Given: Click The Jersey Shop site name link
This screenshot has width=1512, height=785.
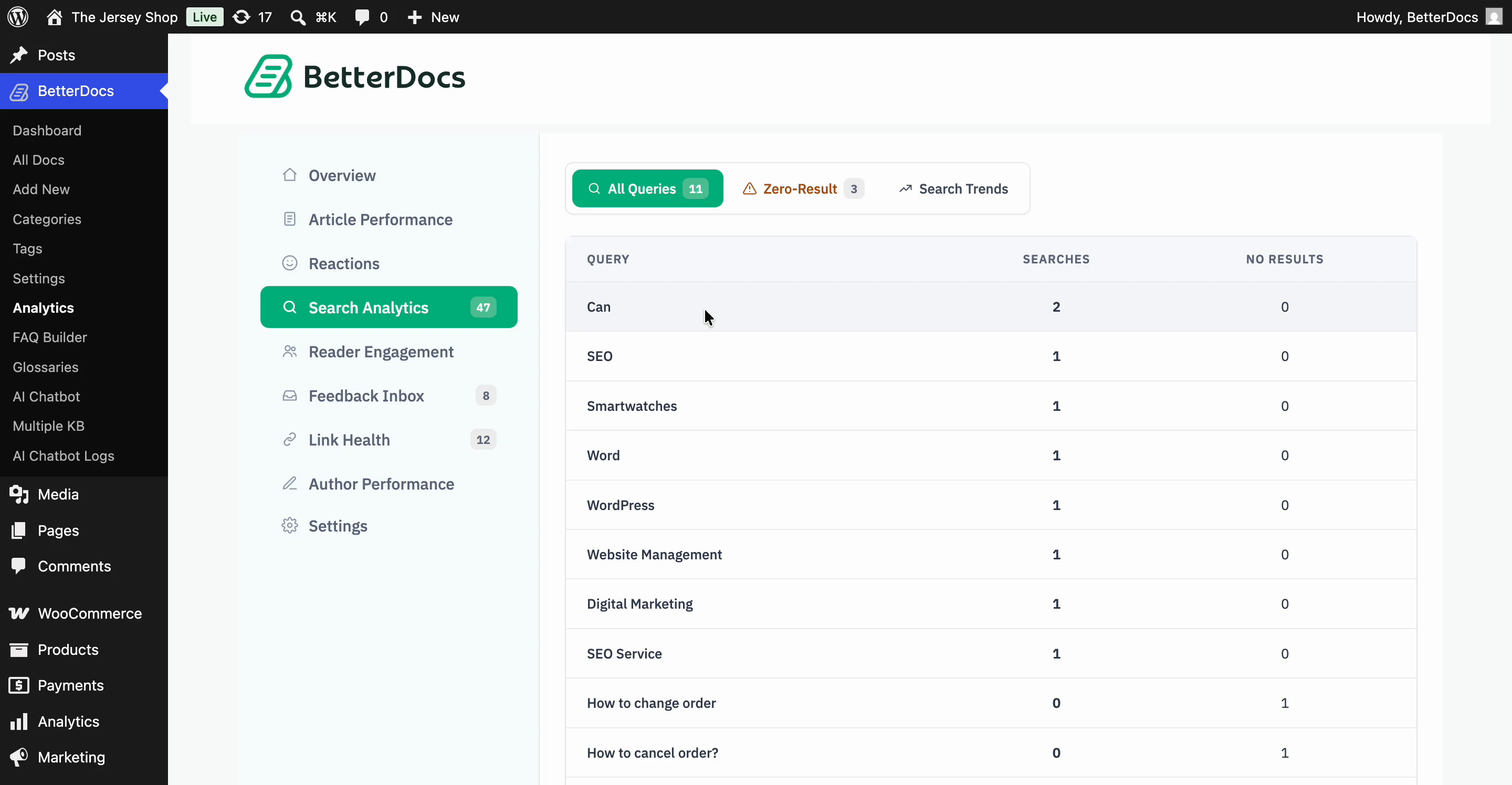Looking at the screenshot, I should (124, 17).
